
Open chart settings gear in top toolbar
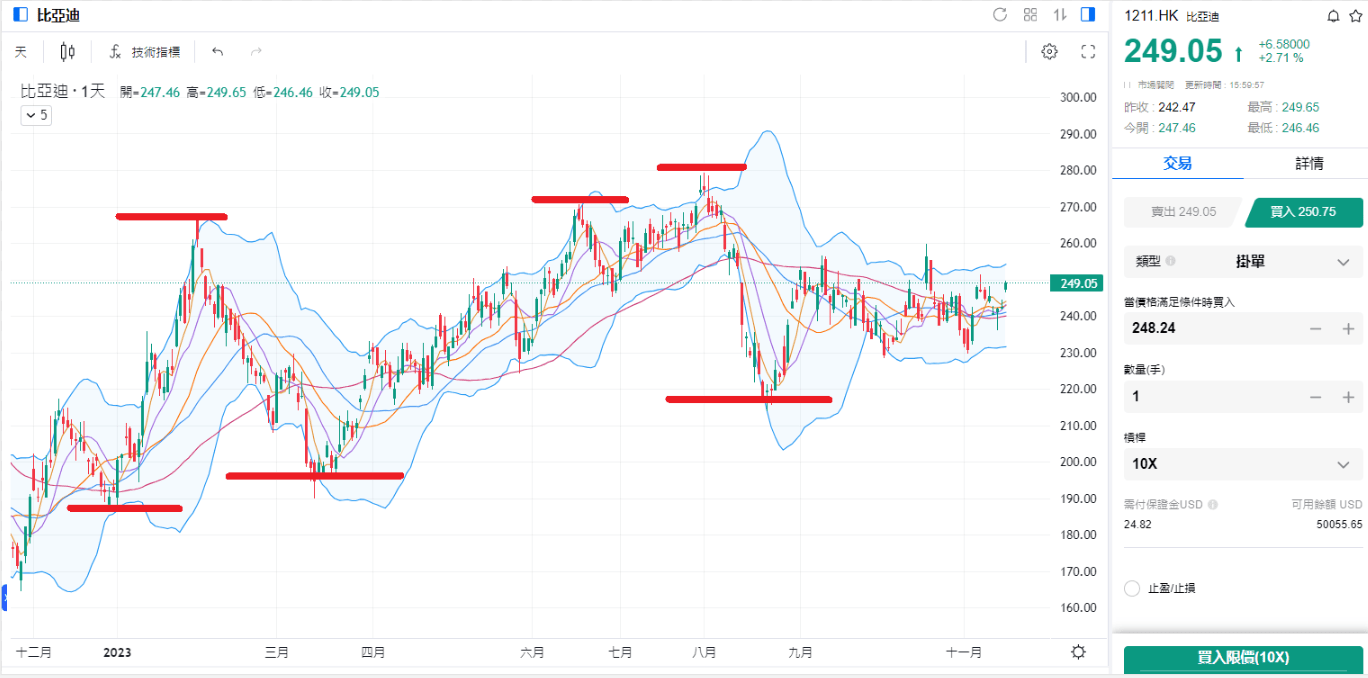click(x=1049, y=52)
